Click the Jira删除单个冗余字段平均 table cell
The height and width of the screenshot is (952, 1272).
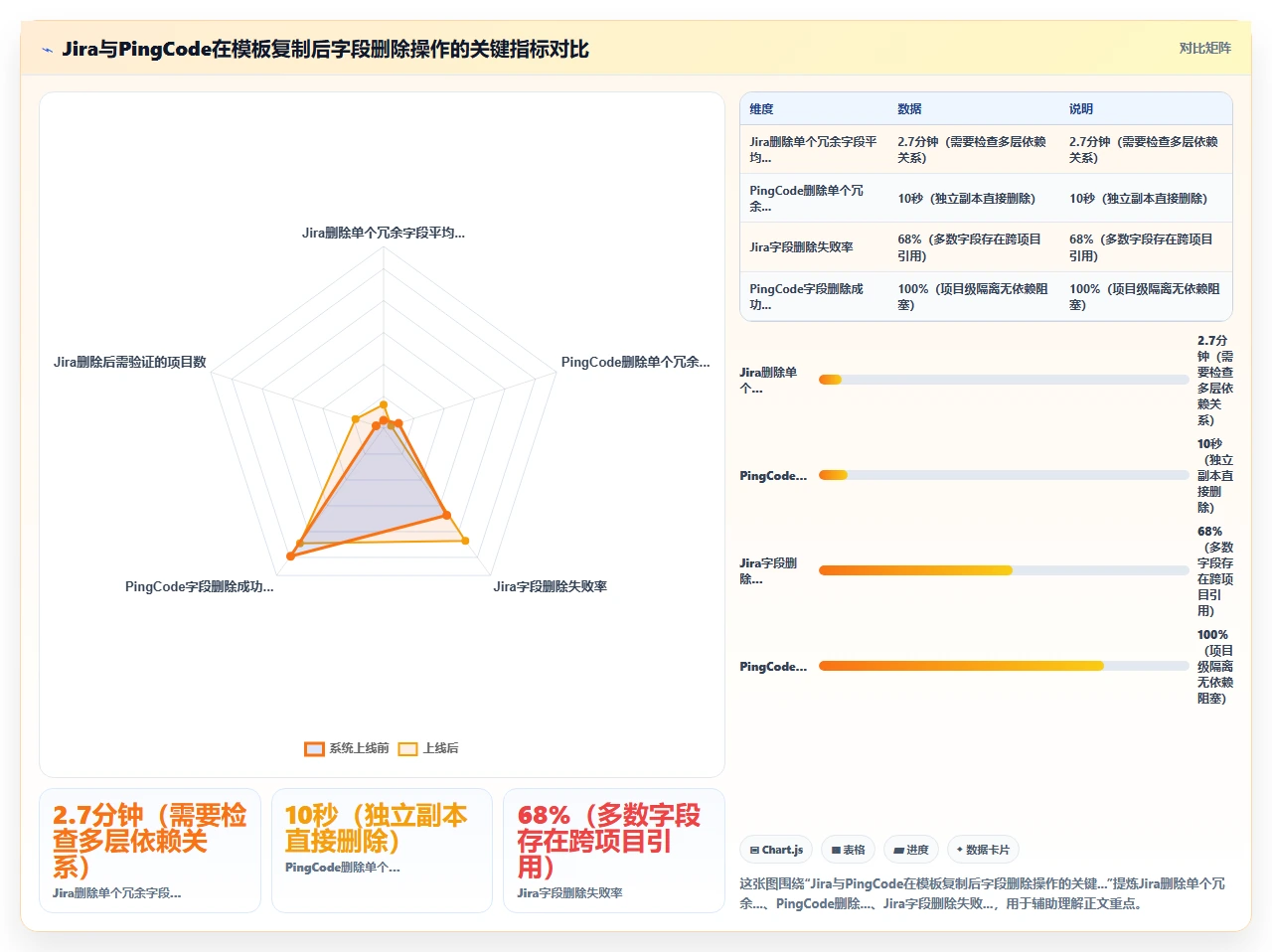click(x=814, y=150)
